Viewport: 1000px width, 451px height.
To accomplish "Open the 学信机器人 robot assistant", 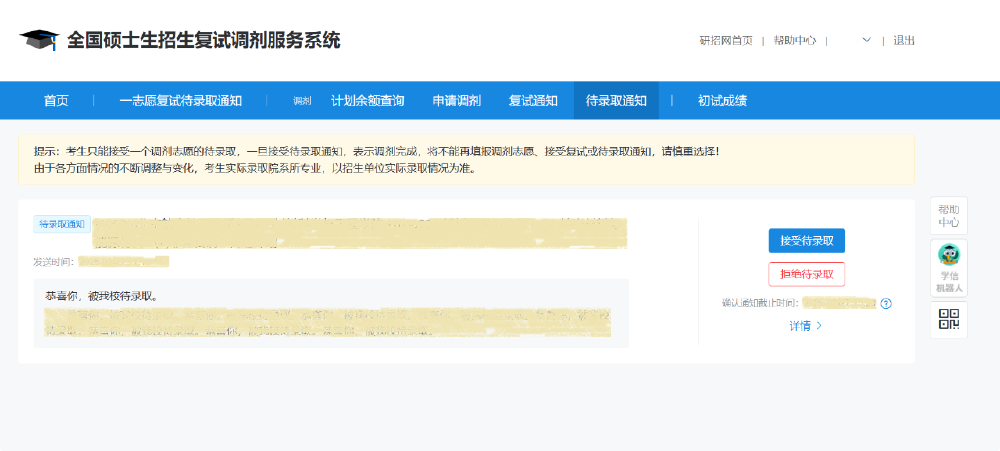I will coord(949,269).
